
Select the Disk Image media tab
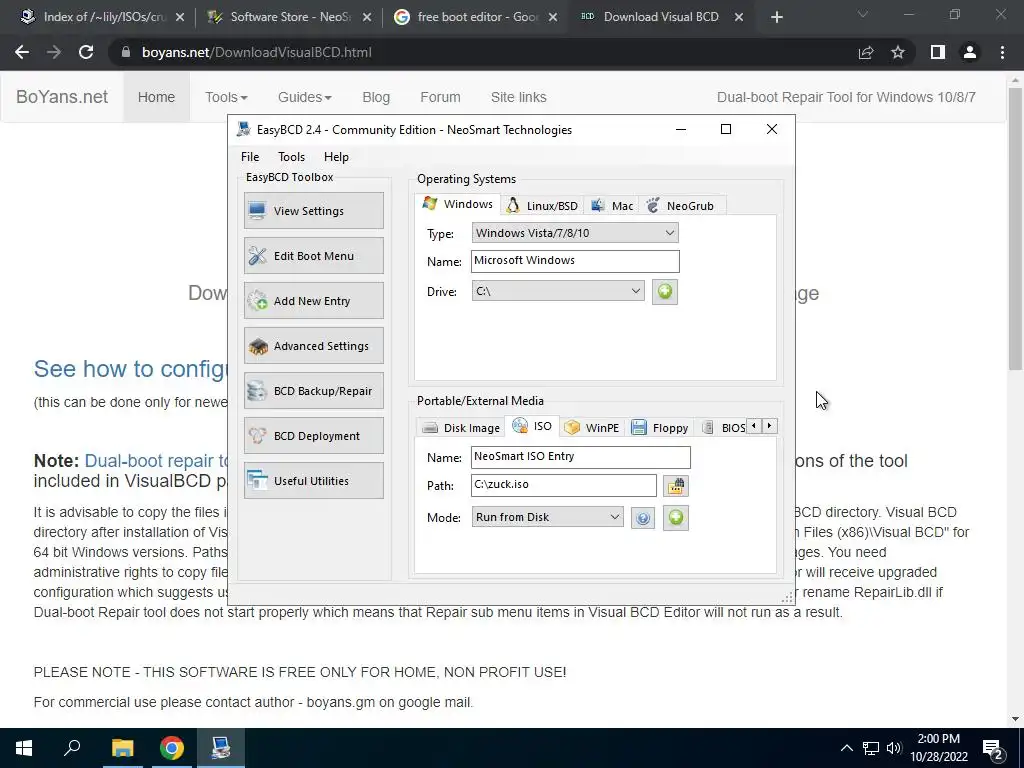[x=461, y=428]
